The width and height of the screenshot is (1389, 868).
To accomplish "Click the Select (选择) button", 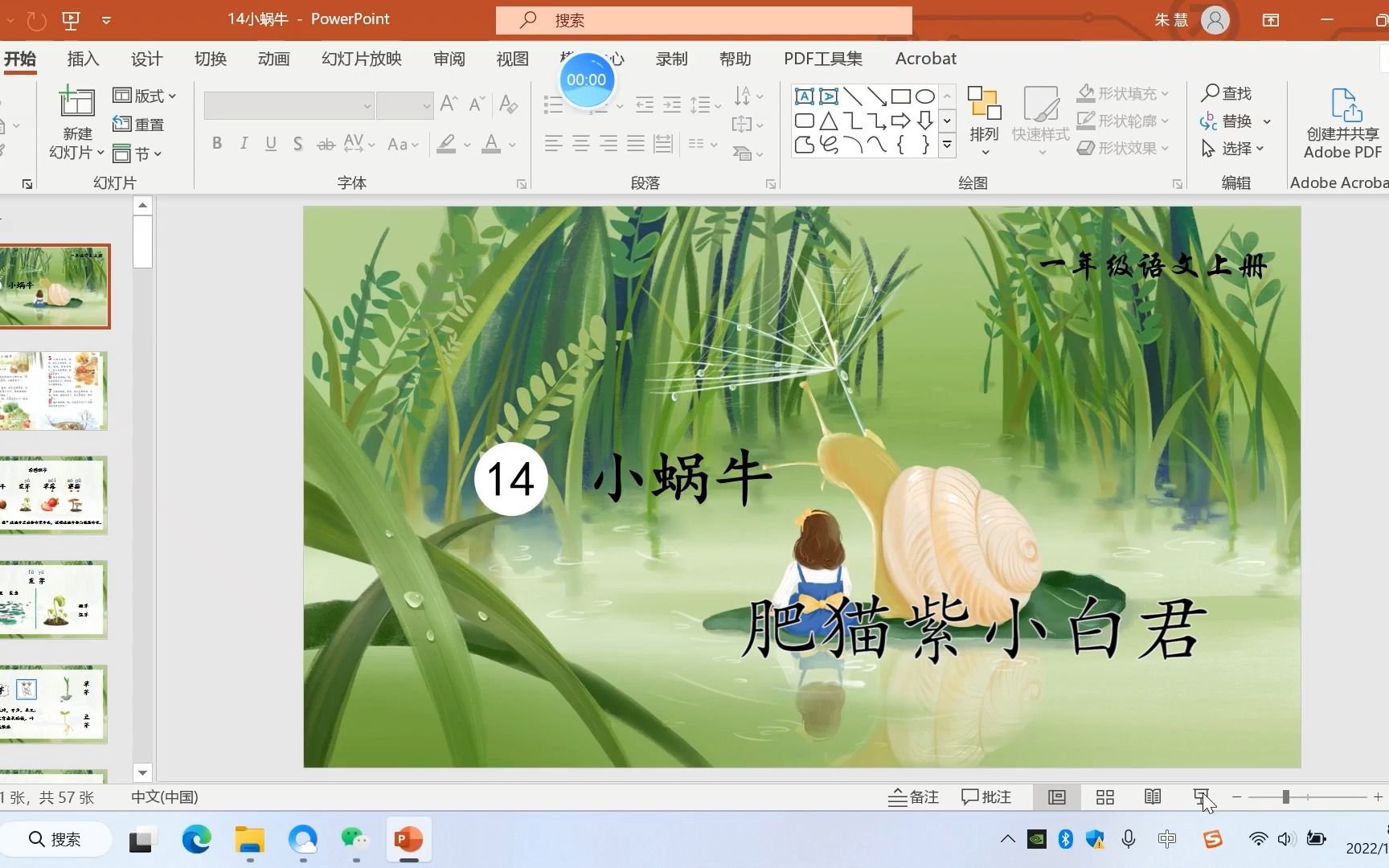I will point(1233,149).
